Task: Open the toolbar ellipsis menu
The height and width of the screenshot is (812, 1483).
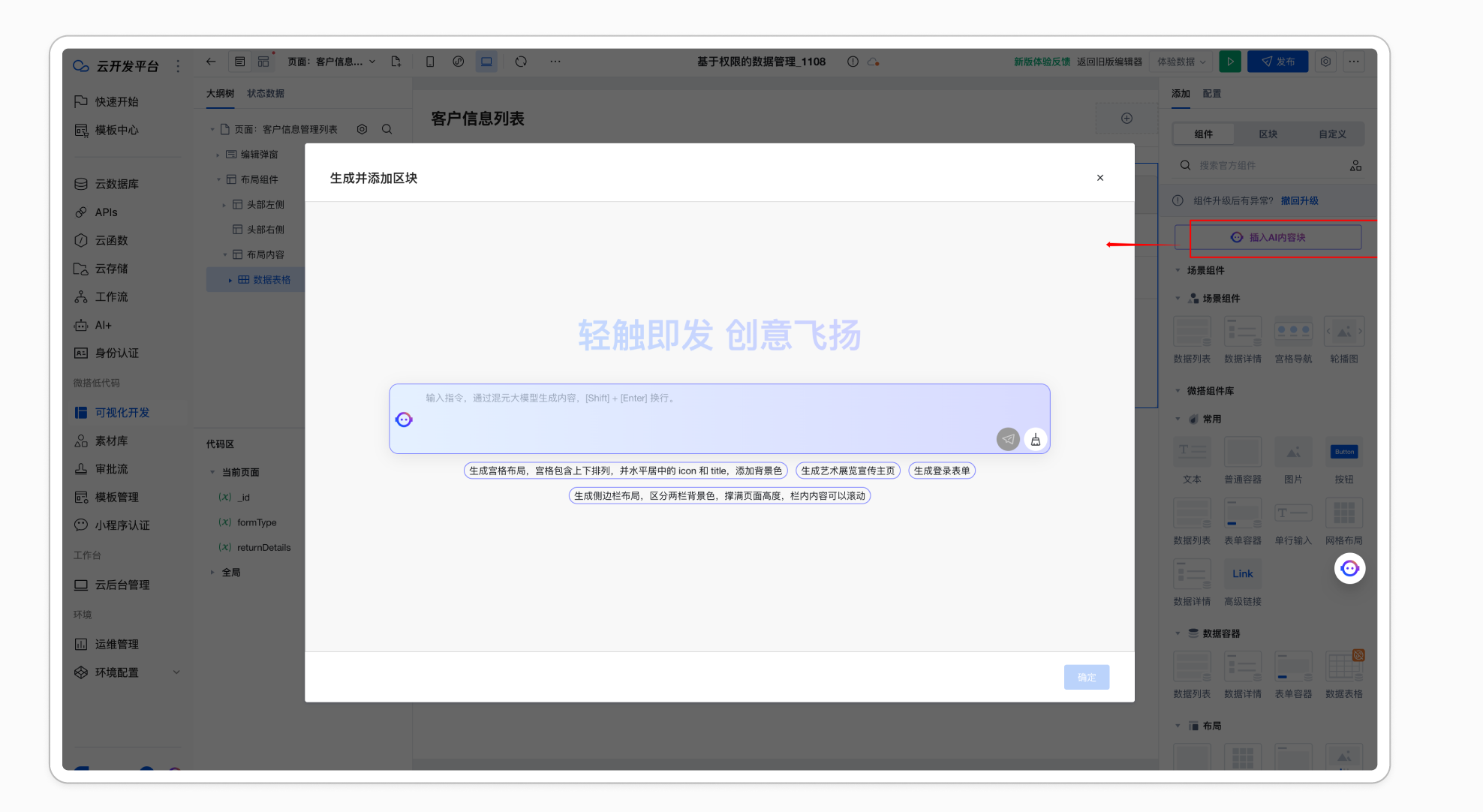Action: (x=555, y=62)
